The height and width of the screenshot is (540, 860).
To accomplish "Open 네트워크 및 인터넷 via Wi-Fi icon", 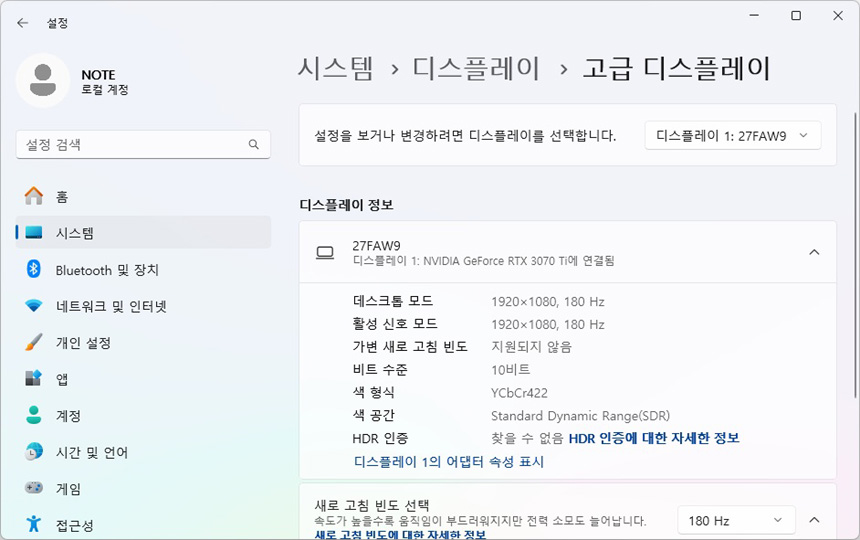I will click(x=34, y=306).
